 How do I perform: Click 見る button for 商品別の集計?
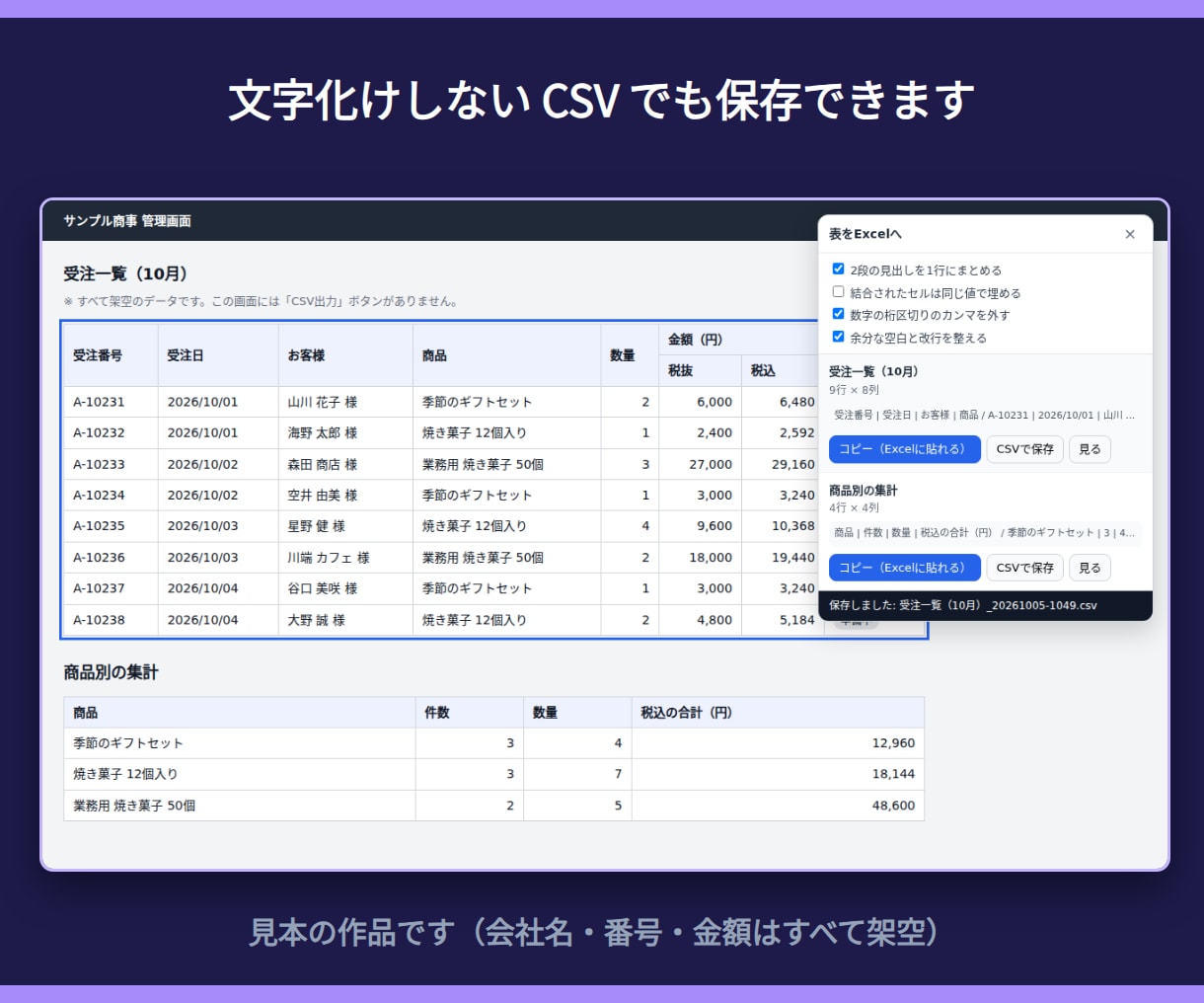(x=1090, y=568)
